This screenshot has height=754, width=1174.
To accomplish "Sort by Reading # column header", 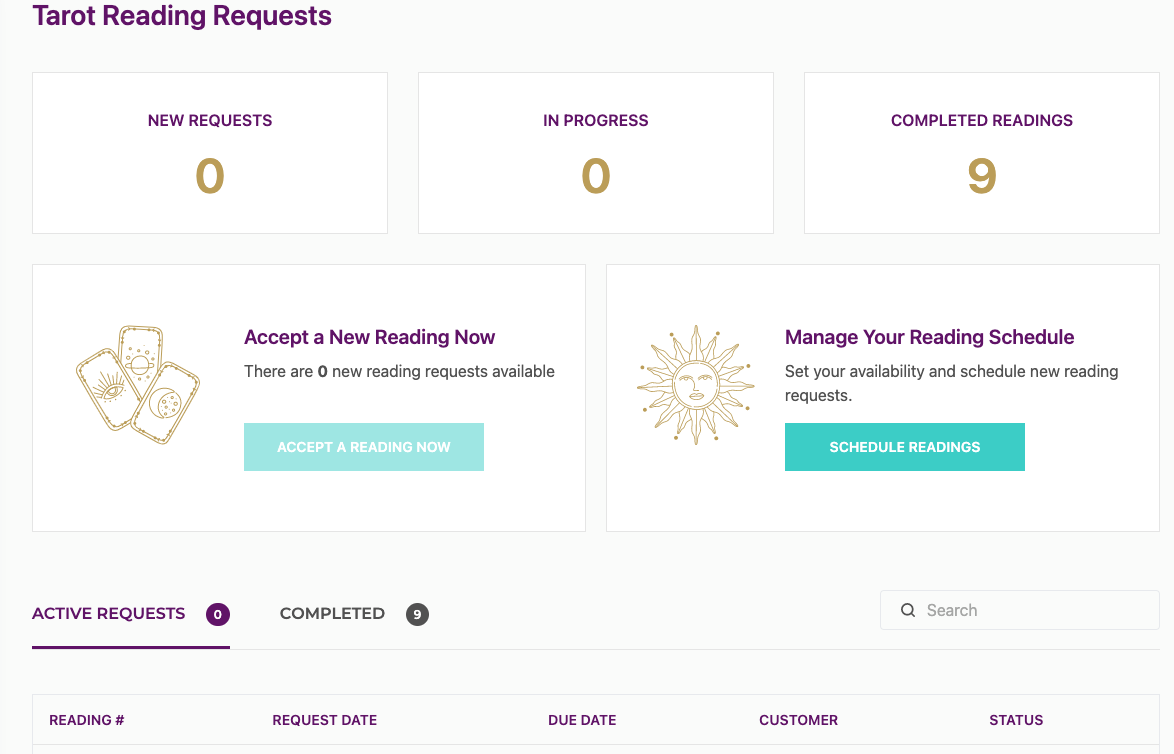I will coord(87,720).
